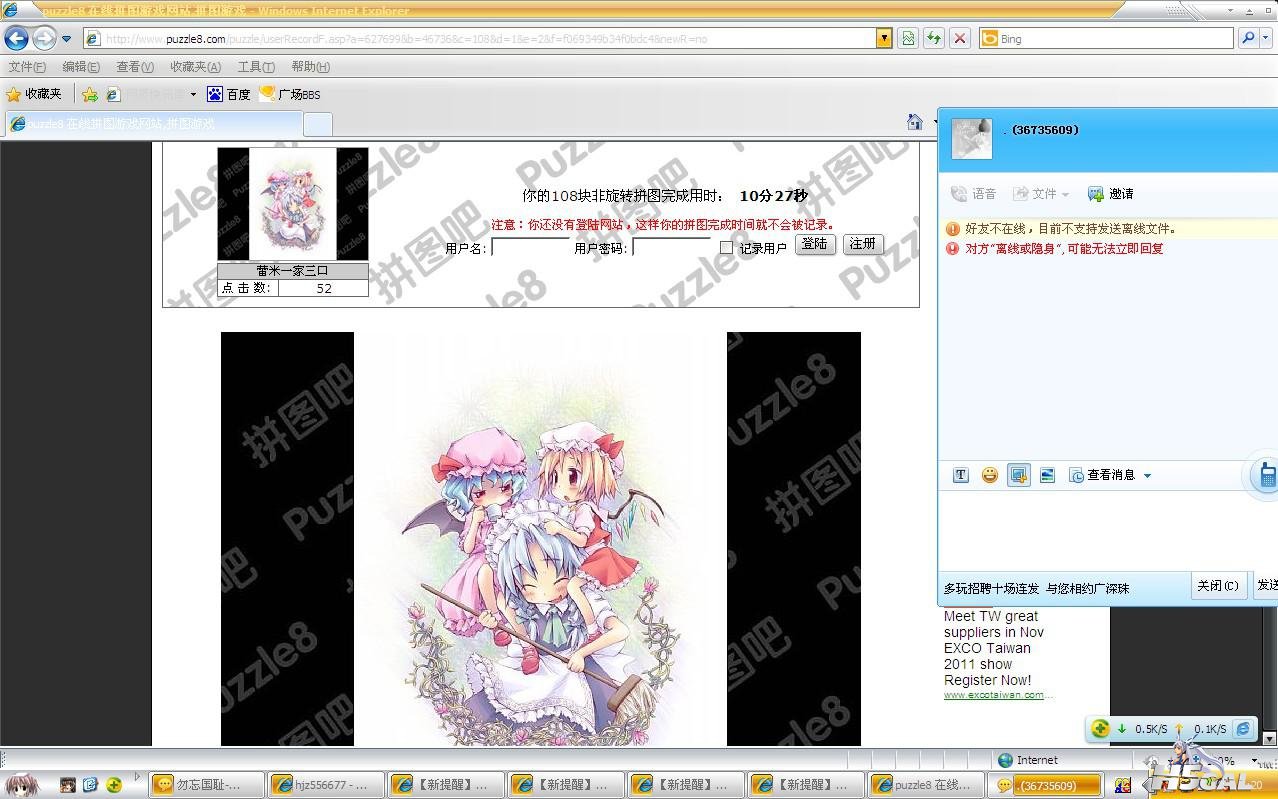1278x799 pixels.
Task: Open the 多玩招聘十场连发 chat ad link
Action: coord(1037,588)
